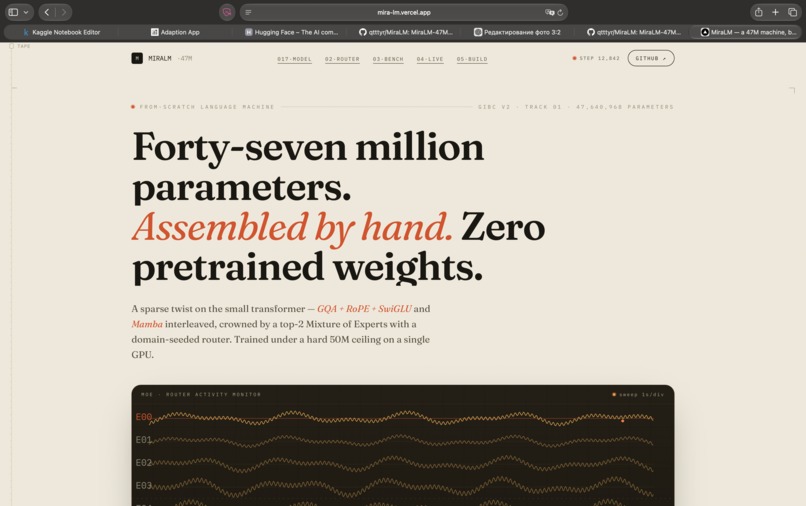The width and height of the screenshot is (806, 506).
Task: Click MOE · ROUTER ACTIVITY MONITOR title
Action: point(201,394)
